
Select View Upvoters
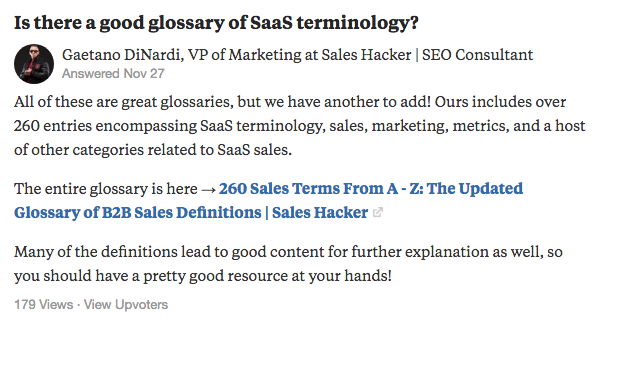point(126,305)
